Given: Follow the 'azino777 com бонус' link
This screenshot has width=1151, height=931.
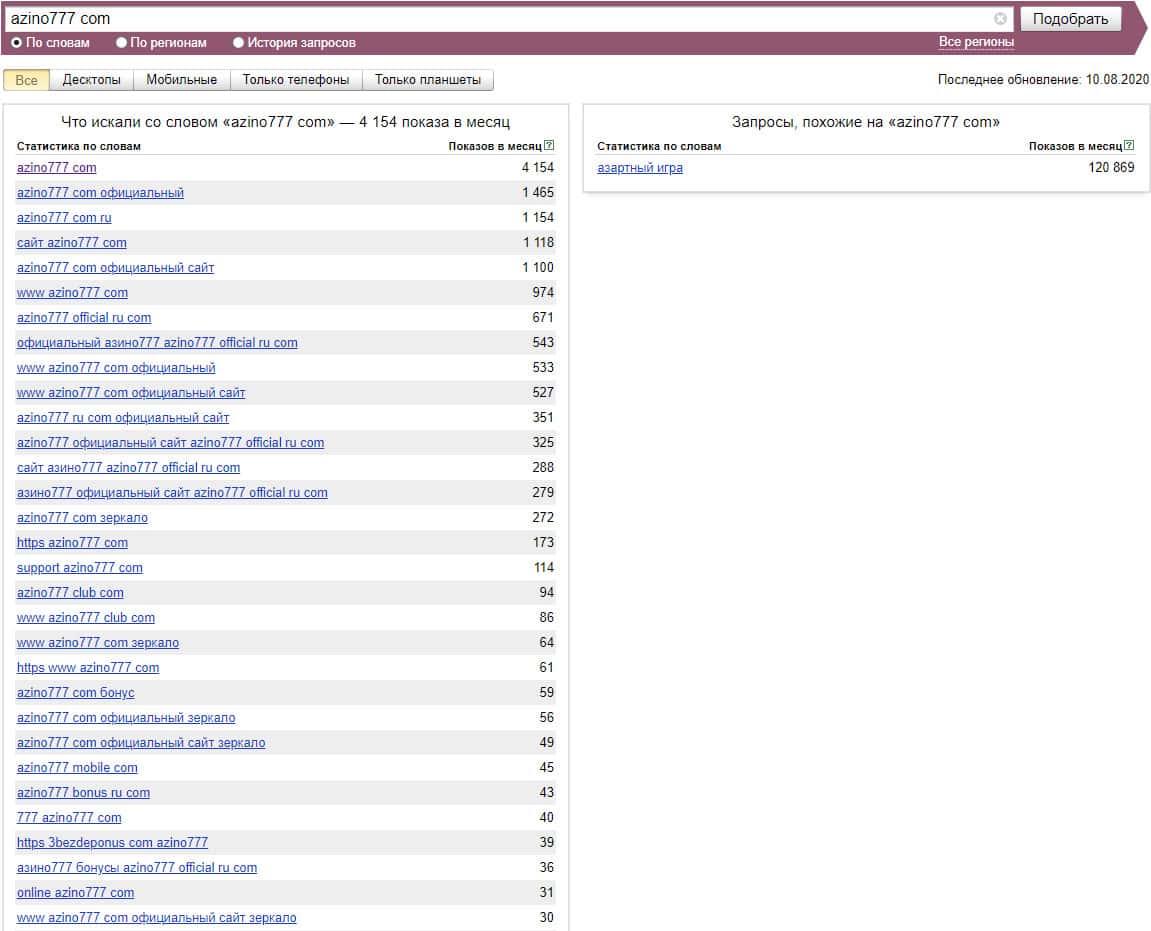Looking at the screenshot, I should [x=75, y=693].
